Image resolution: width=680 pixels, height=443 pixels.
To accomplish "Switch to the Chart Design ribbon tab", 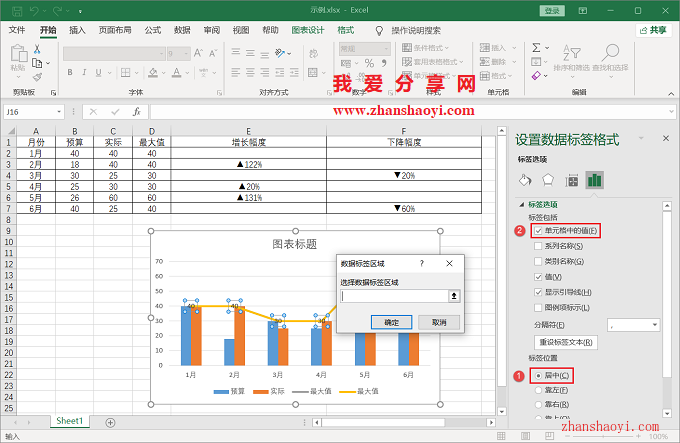I will click(307, 30).
